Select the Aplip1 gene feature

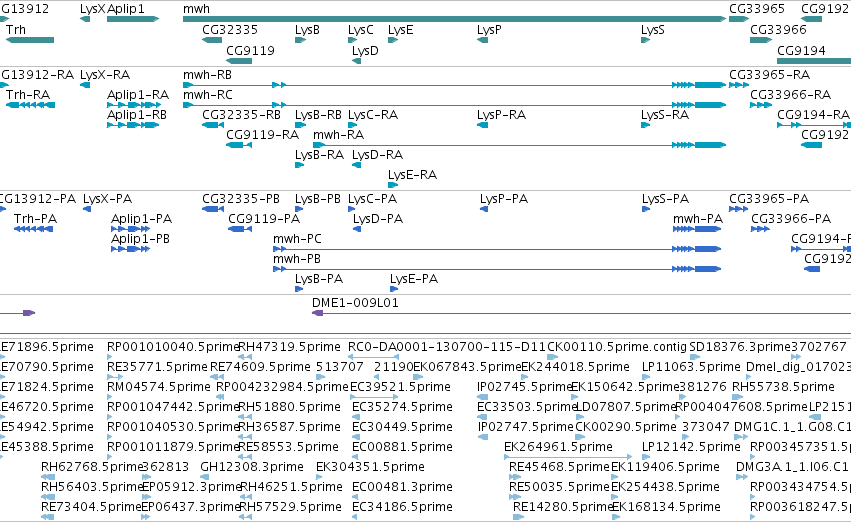pos(133,19)
